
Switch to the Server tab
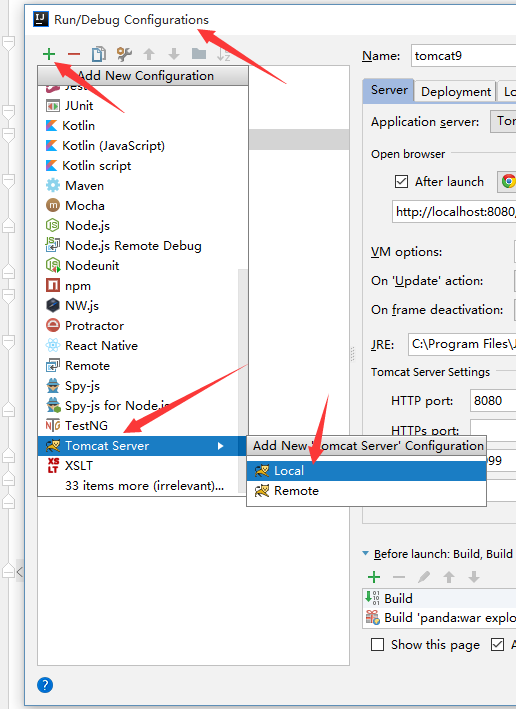[x=388, y=90]
